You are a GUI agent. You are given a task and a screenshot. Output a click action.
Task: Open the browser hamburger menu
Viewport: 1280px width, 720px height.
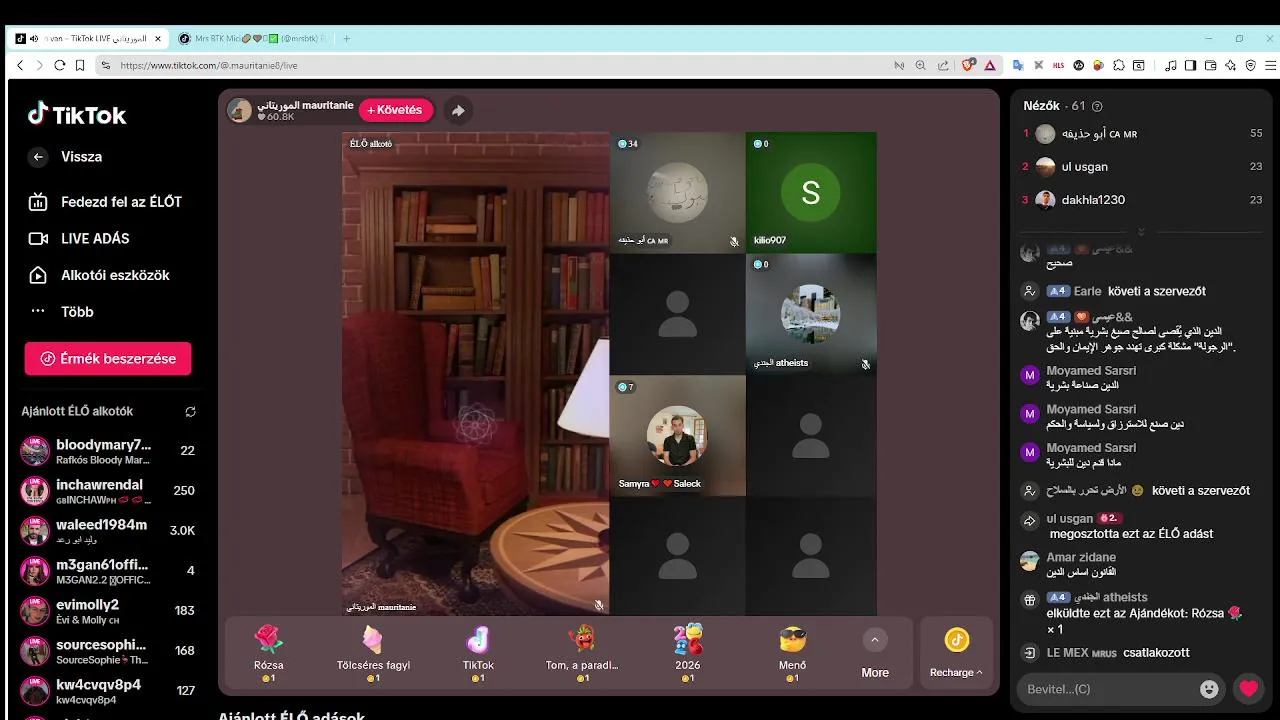(x=1270, y=65)
